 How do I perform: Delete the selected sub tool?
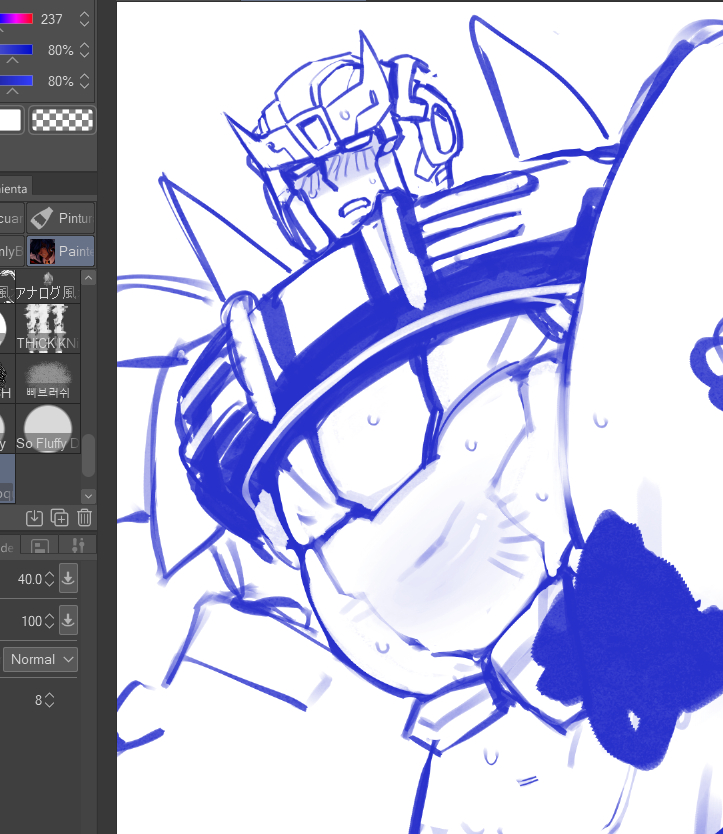[85, 517]
